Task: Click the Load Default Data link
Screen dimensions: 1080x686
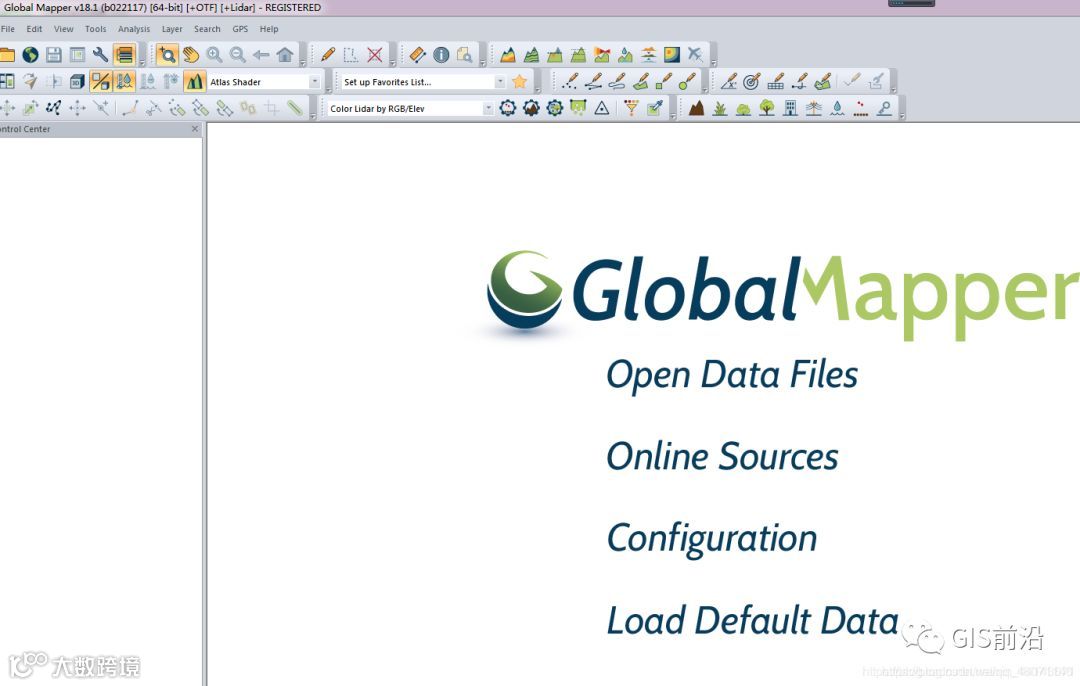Action: (x=752, y=620)
